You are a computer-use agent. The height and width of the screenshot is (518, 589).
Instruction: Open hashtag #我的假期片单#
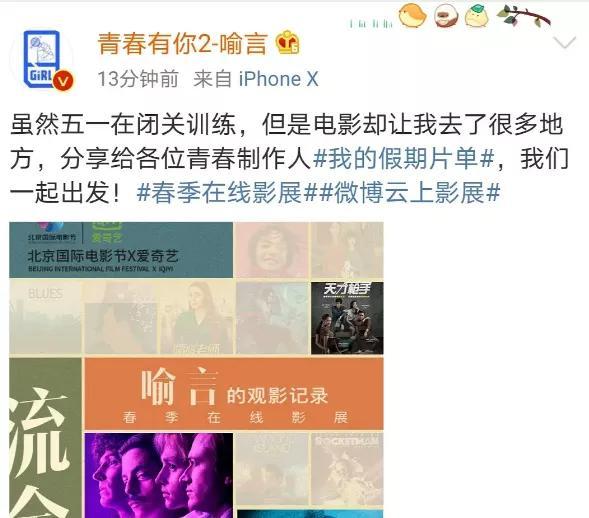click(403, 158)
